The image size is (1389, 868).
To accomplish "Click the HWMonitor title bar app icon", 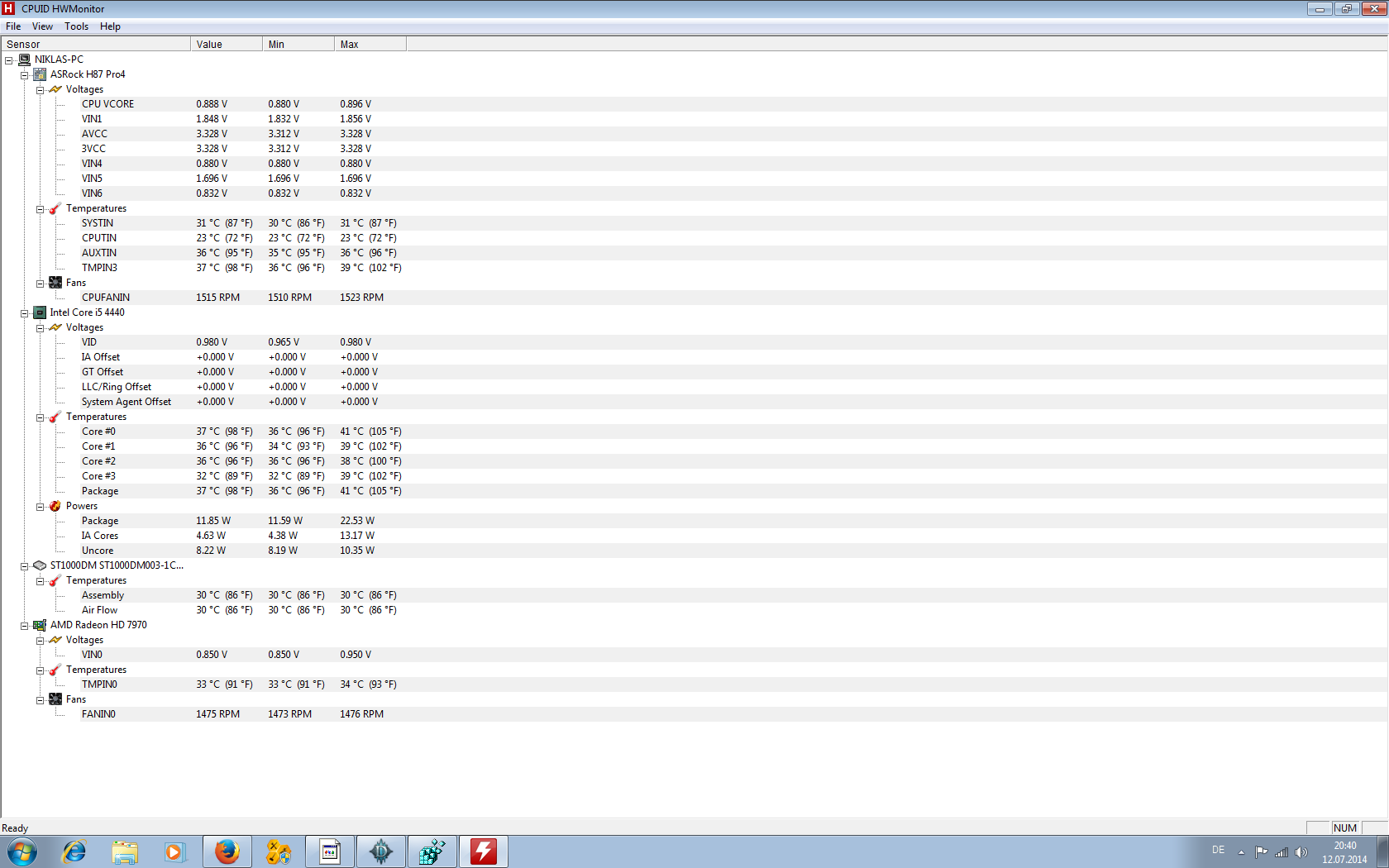I will pyautogui.click(x=8, y=8).
